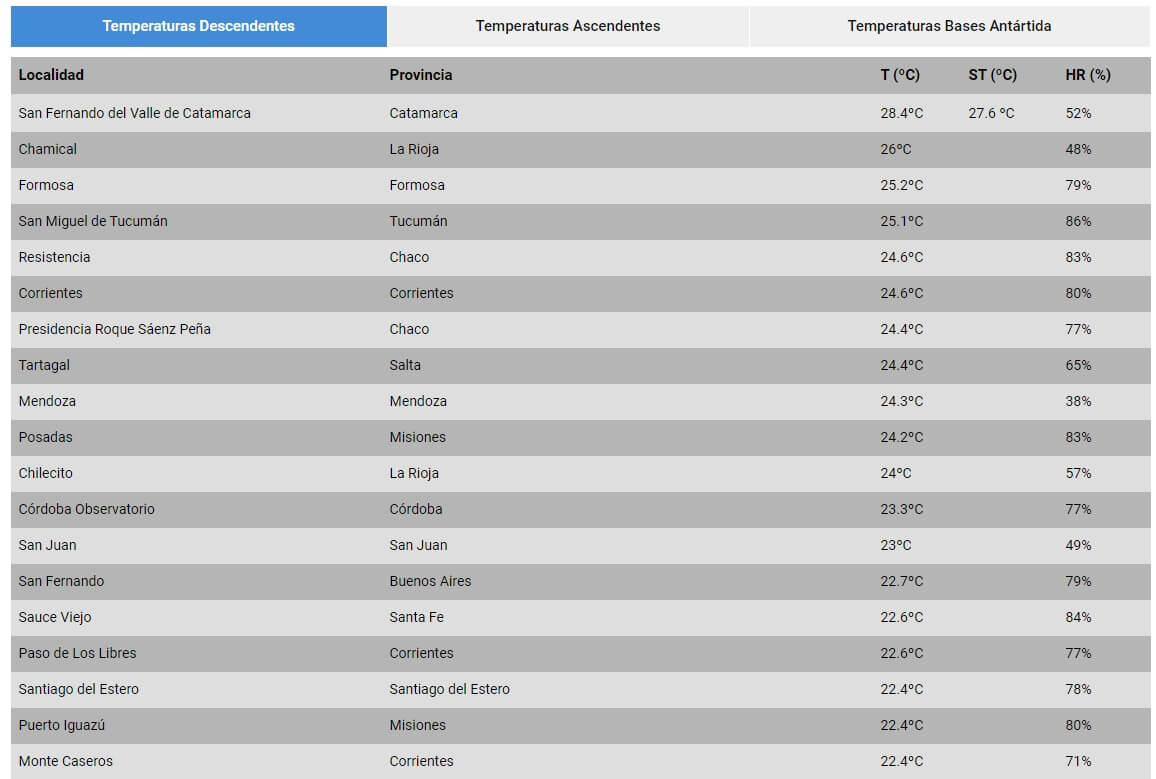This screenshot has height=779, width=1156.
Task: Select the Tartagal row locality name
Action: click(44, 365)
